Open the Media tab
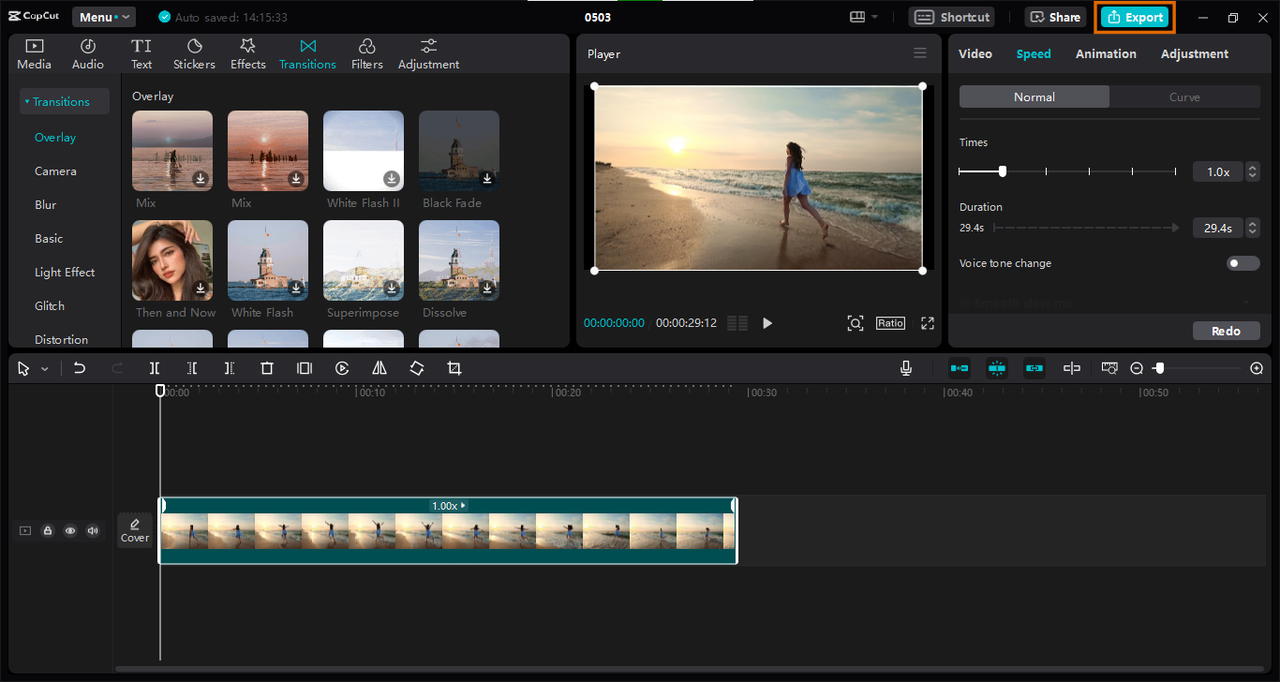 coord(34,54)
